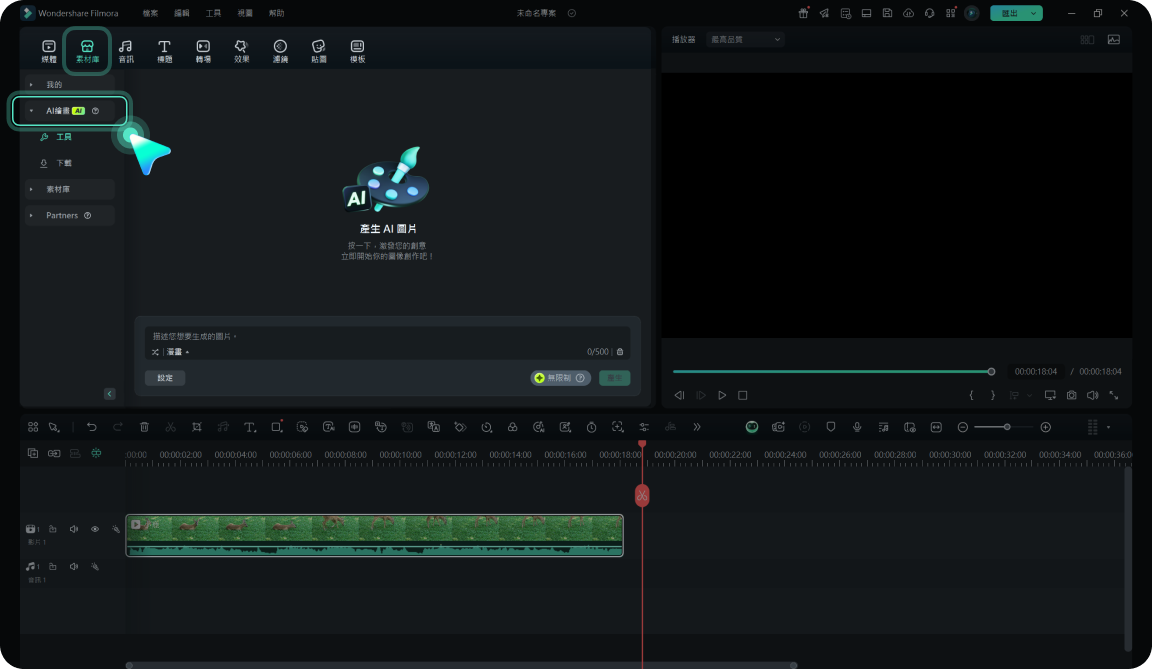This screenshot has height=669, width=1152.
Task: Toggle lock on audio track 1
Action: [x=53, y=567]
